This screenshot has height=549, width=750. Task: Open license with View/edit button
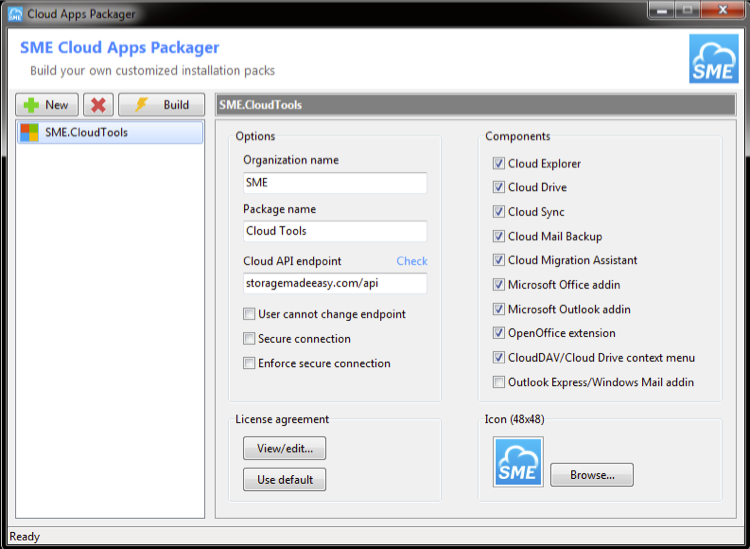284,449
